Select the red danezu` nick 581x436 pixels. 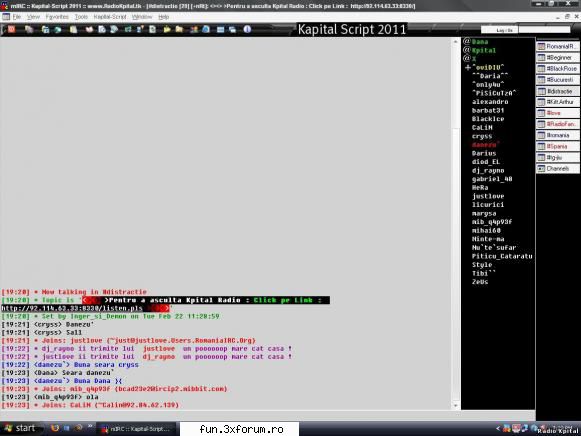(485, 144)
